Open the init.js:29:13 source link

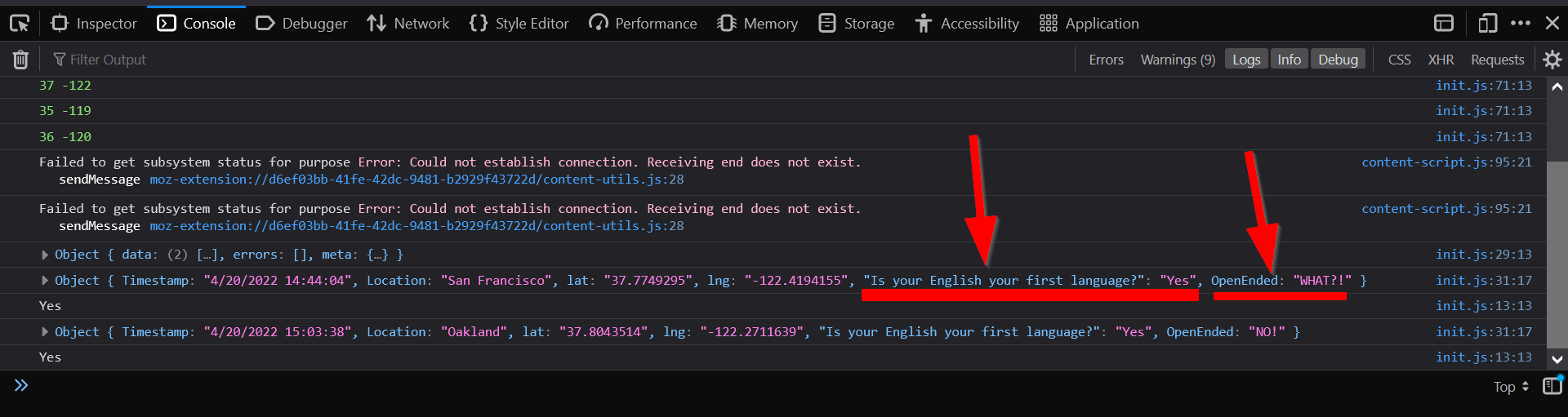[x=1483, y=255]
